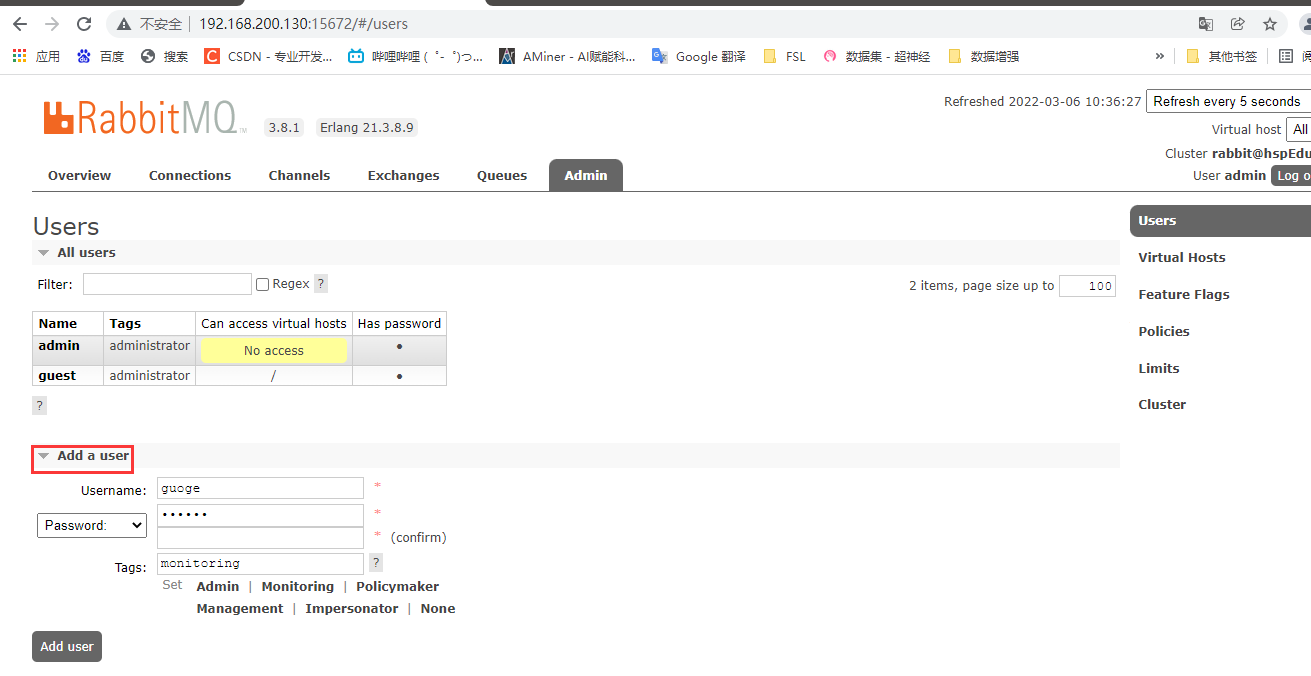Set the Monitoring tag
The width and height of the screenshot is (1311, 676).
(298, 587)
